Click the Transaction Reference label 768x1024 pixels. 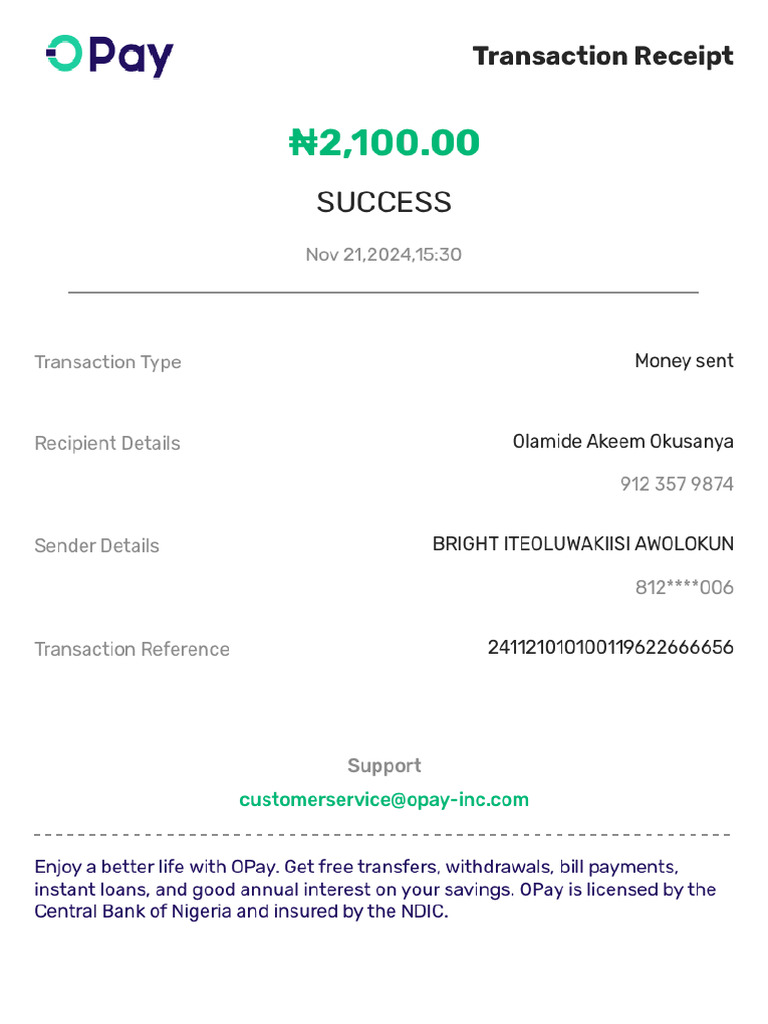click(x=132, y=649)
